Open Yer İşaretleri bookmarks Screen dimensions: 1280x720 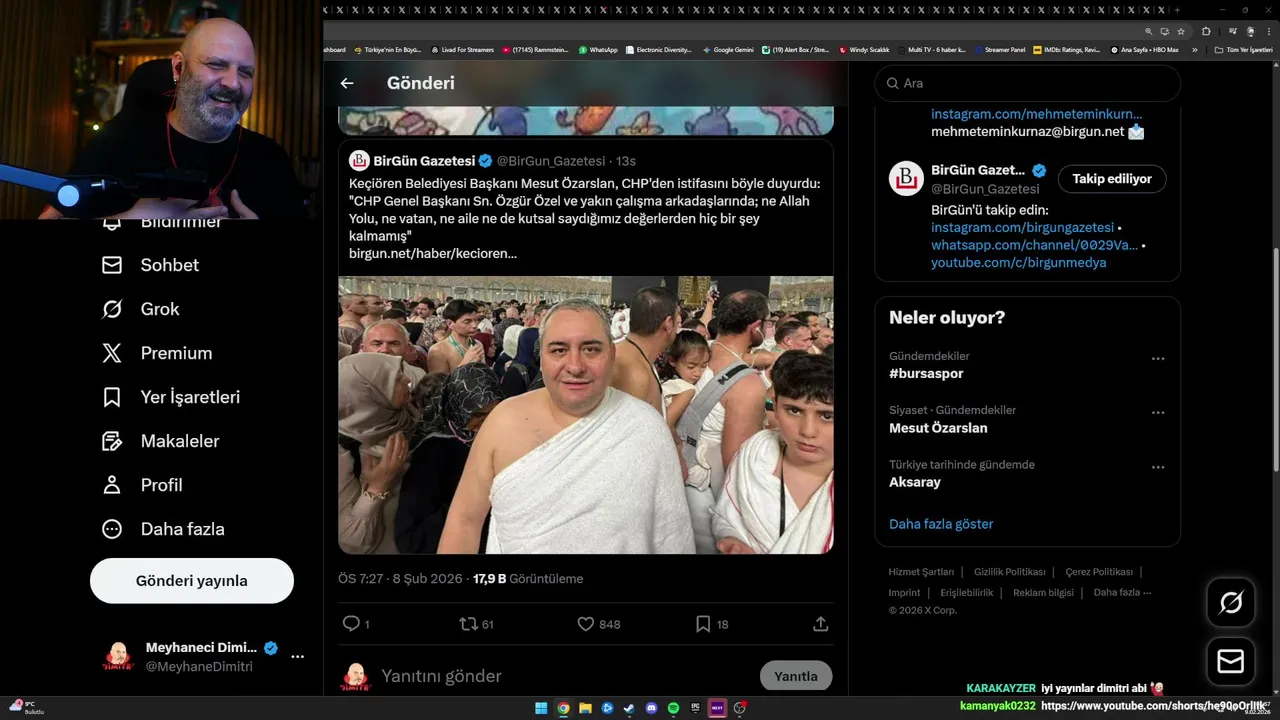[x=171, y=397]
